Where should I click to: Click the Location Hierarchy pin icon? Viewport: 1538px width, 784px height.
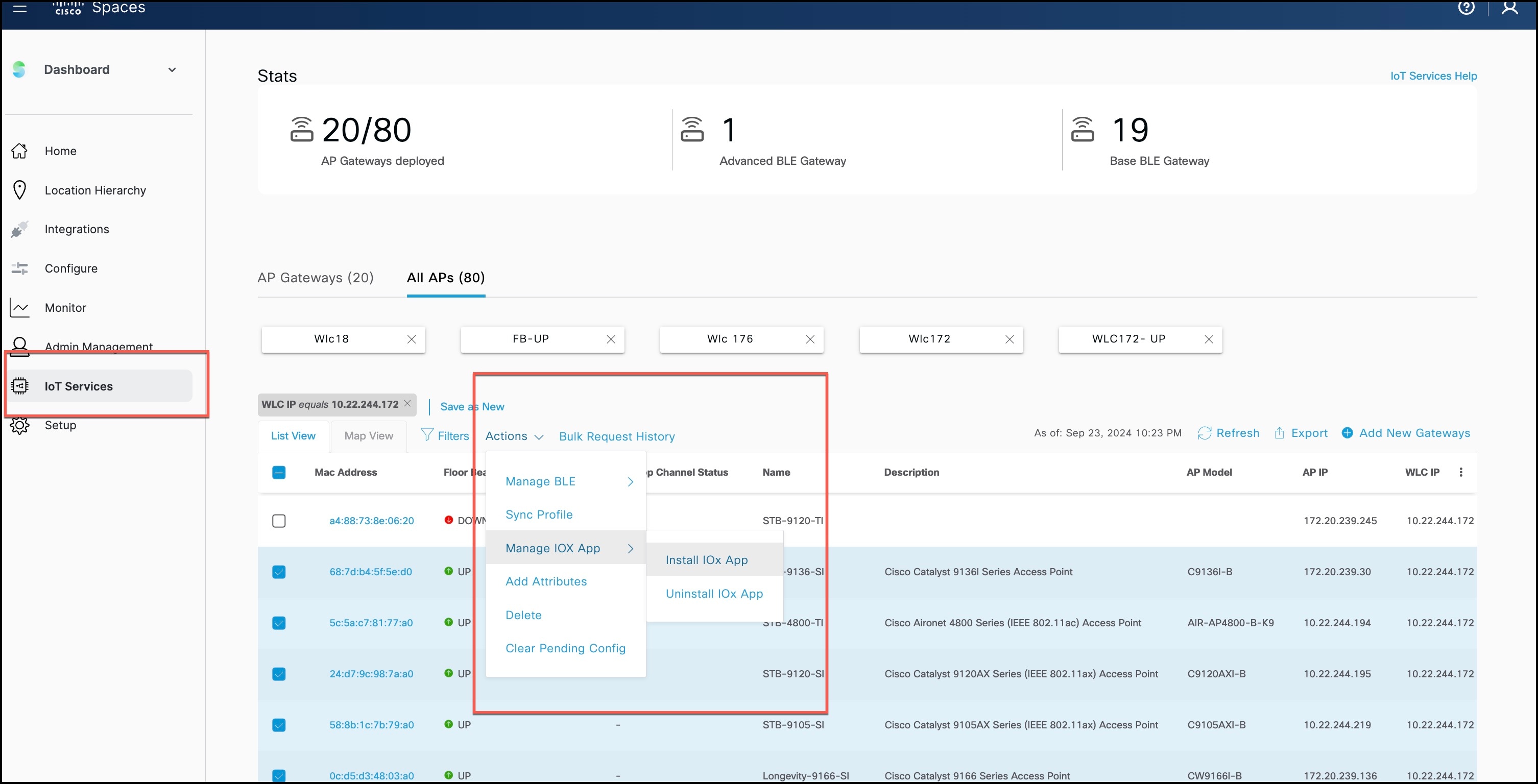[19, 190]
